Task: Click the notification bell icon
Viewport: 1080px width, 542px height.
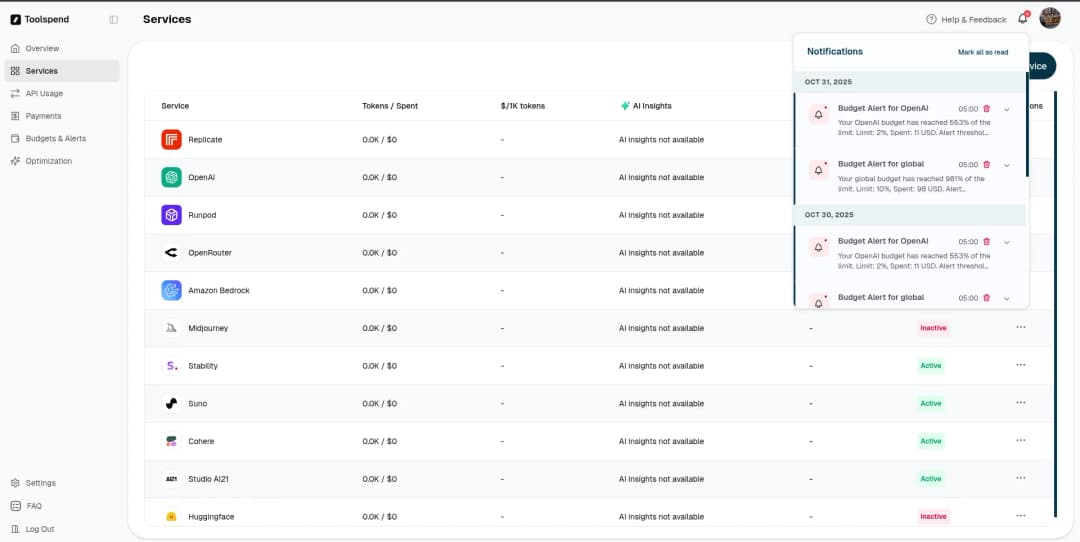Action: (1022, 19)
